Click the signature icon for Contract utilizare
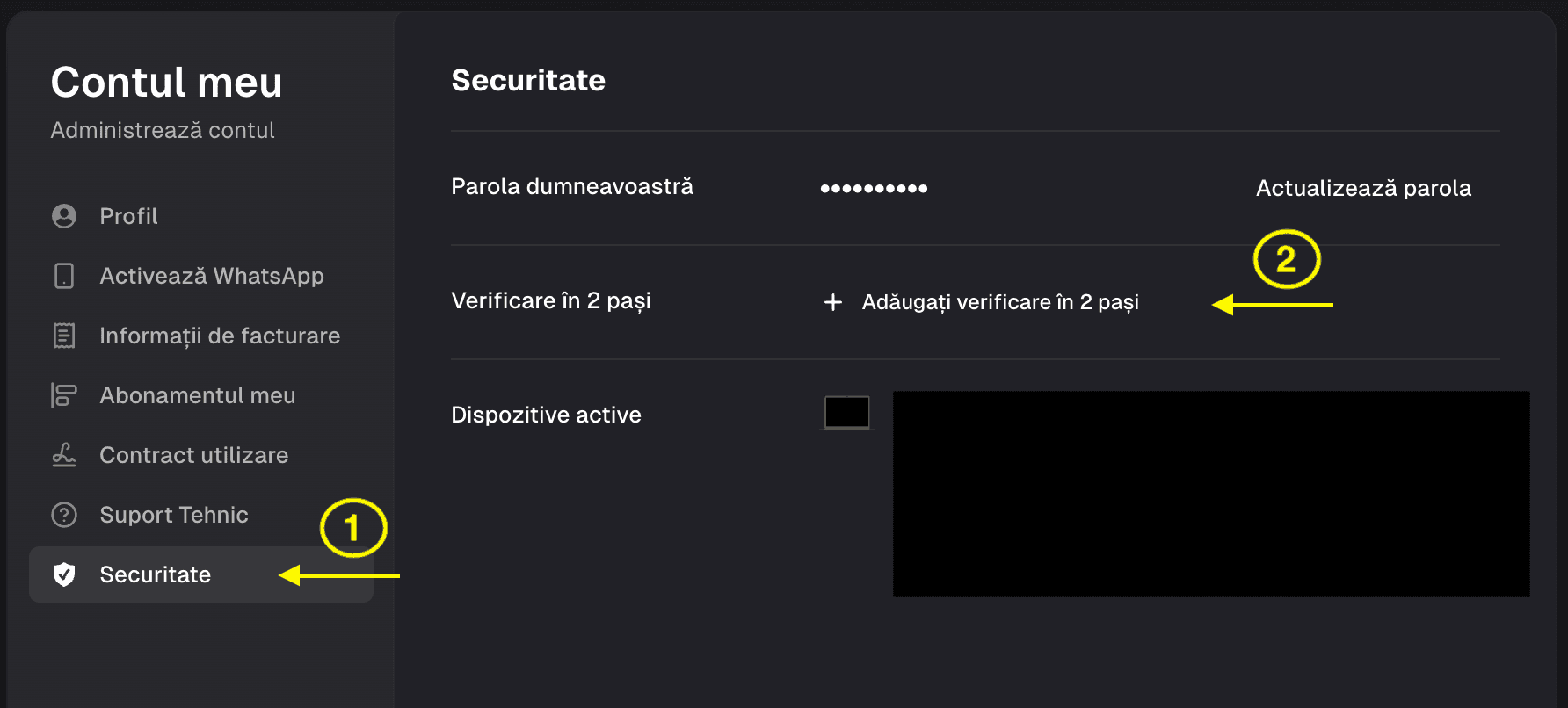The height and width of the screenshot is (708, 1568). (x=64, y=455)
